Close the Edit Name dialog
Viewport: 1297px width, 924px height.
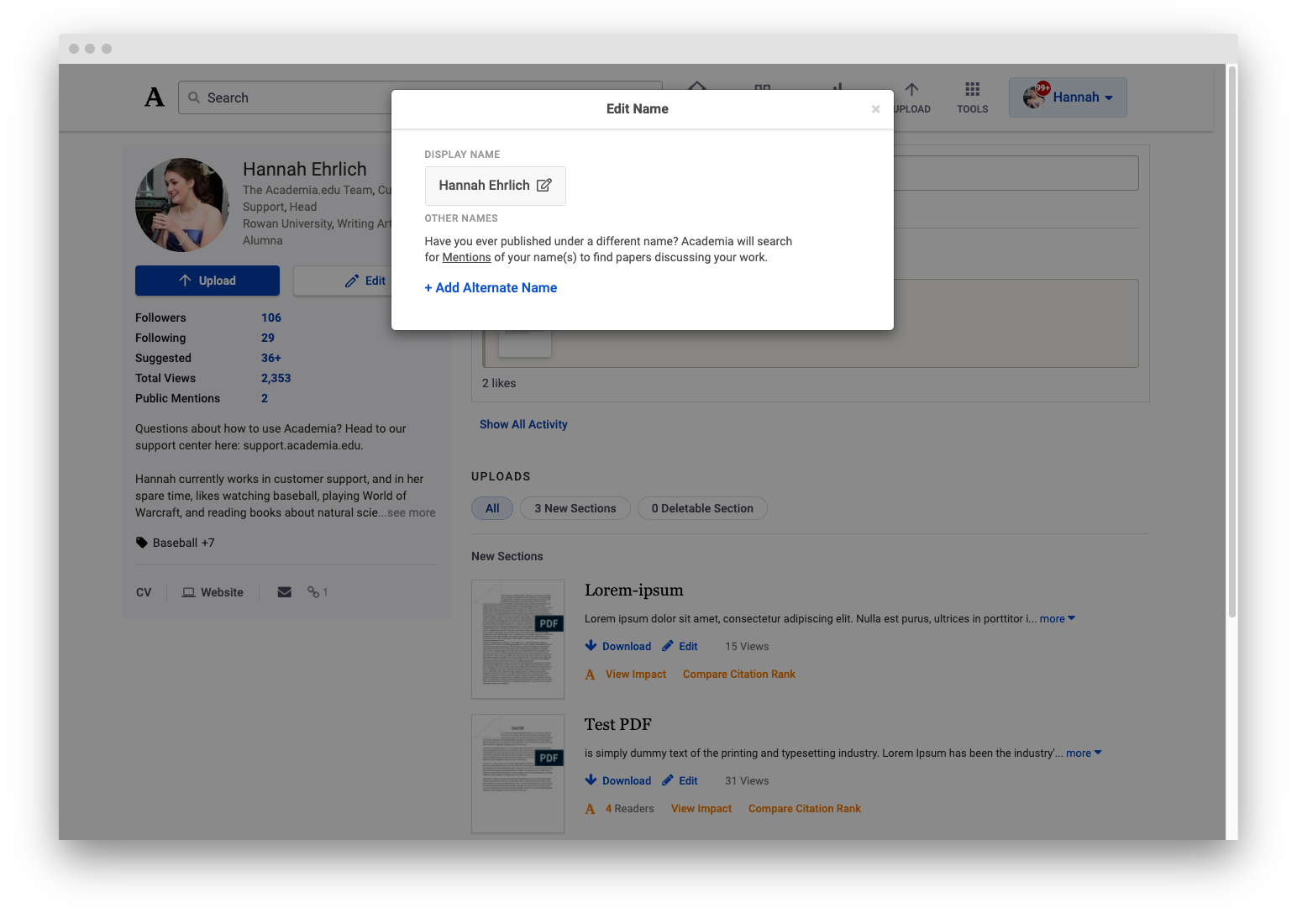tap(875, 109)
